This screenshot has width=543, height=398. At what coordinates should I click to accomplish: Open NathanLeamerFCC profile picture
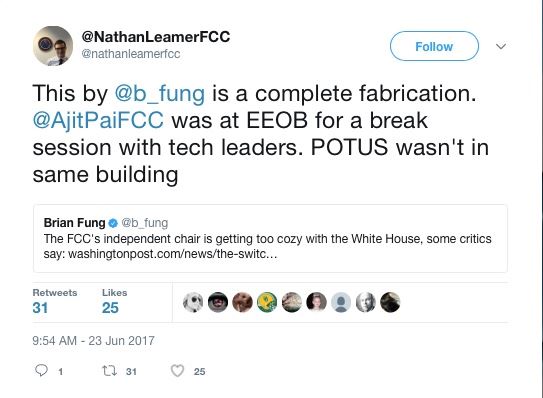click(53, 46)
